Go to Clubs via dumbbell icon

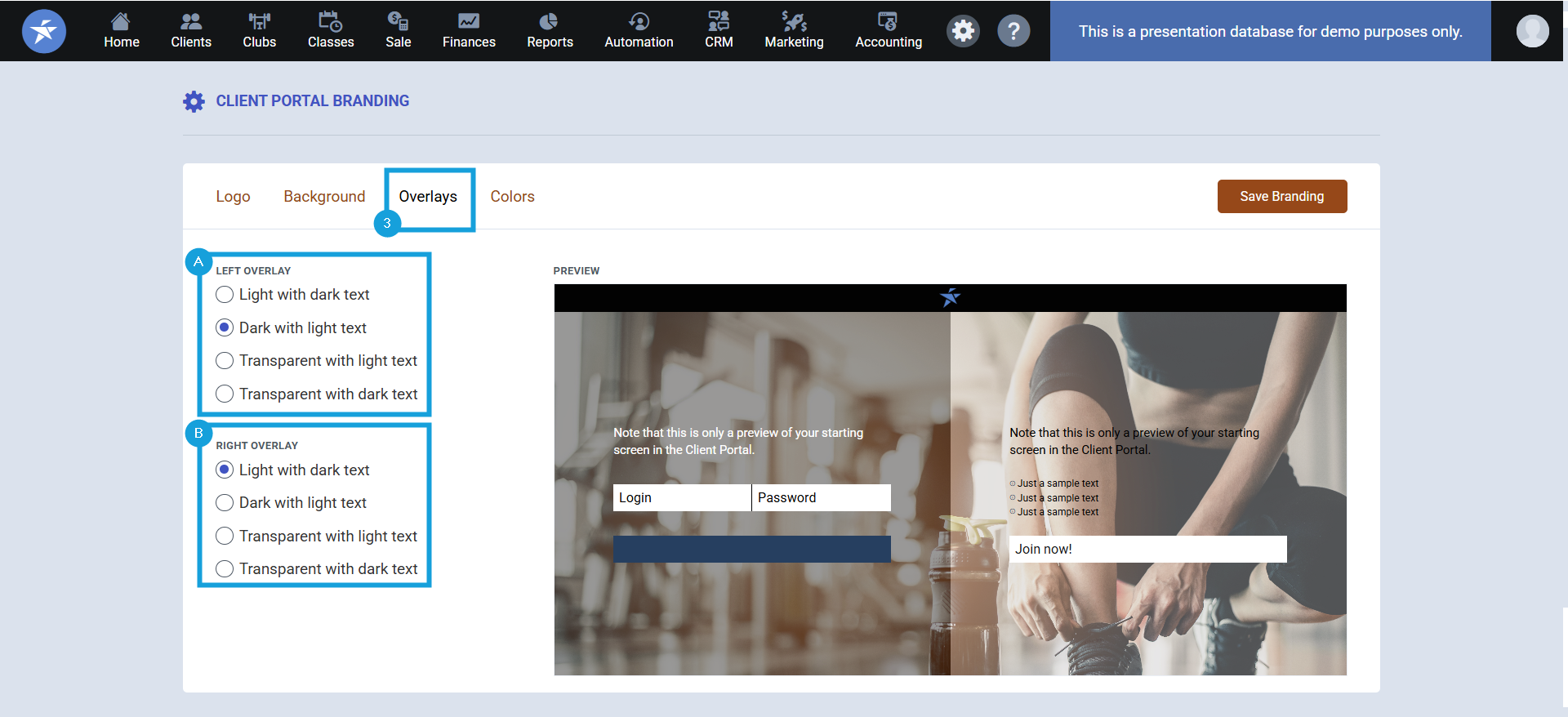(259, 22)
